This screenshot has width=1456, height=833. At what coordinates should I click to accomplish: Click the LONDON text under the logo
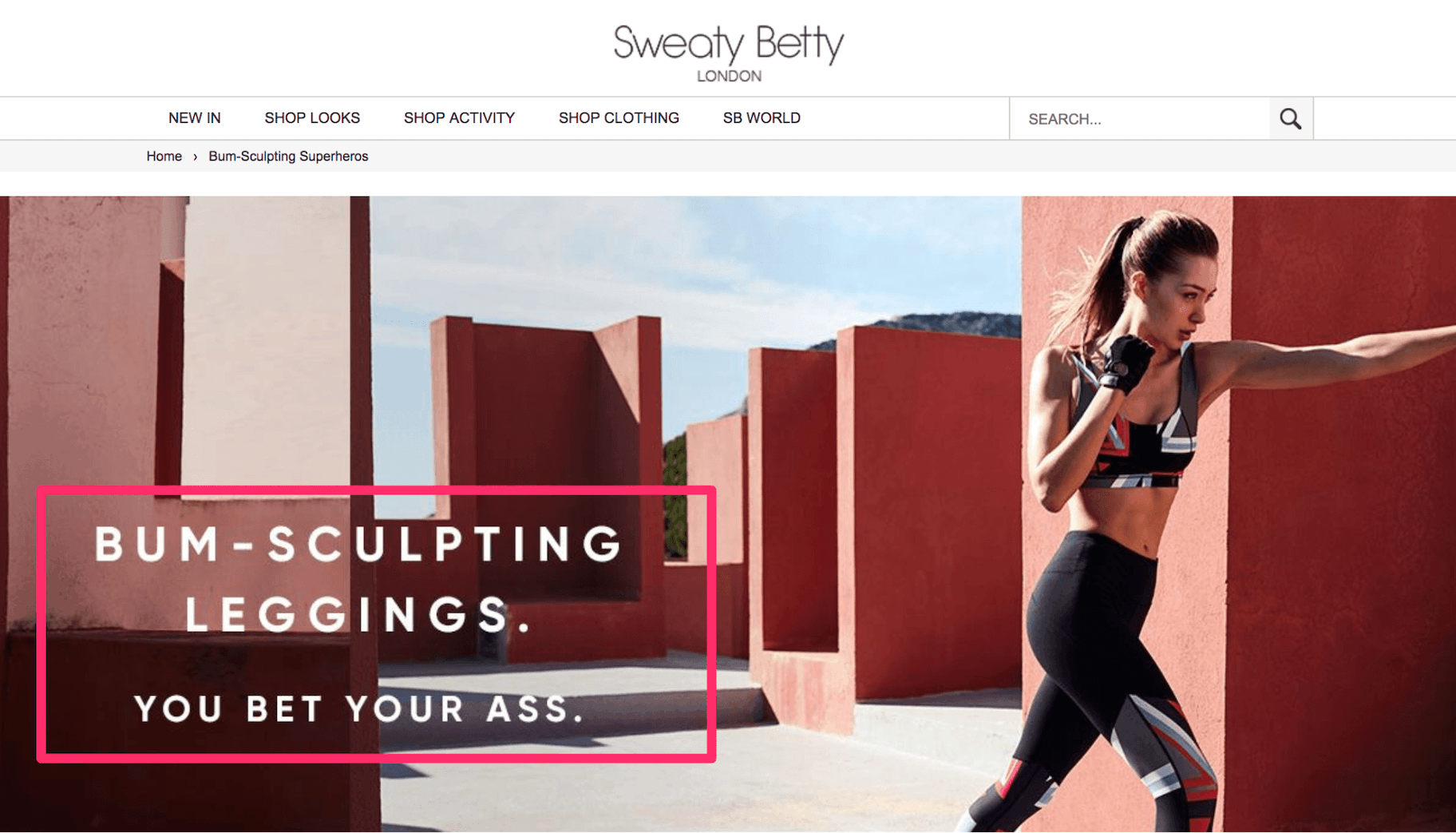tap(729, 76)
